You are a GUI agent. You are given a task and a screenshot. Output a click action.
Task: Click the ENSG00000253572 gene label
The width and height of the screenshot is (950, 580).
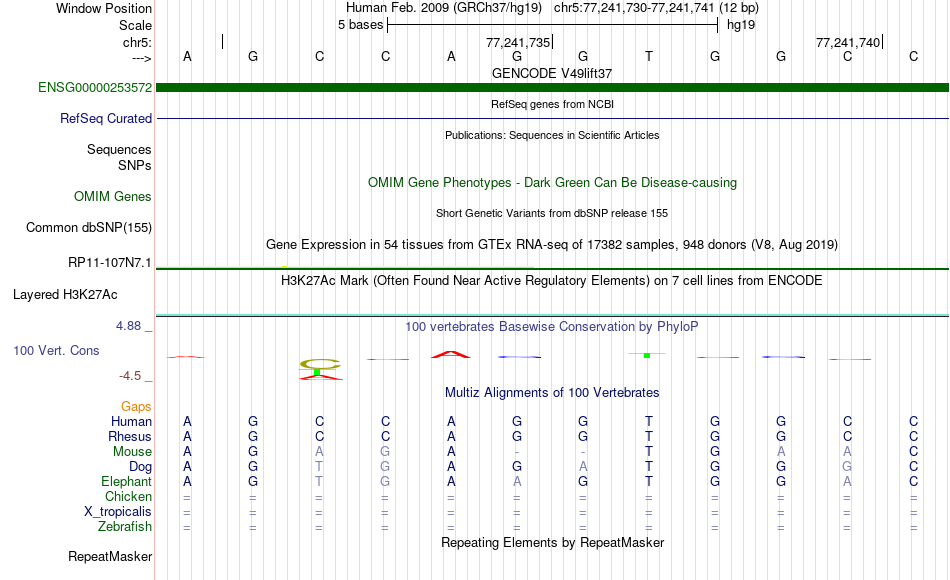[95, 87]
